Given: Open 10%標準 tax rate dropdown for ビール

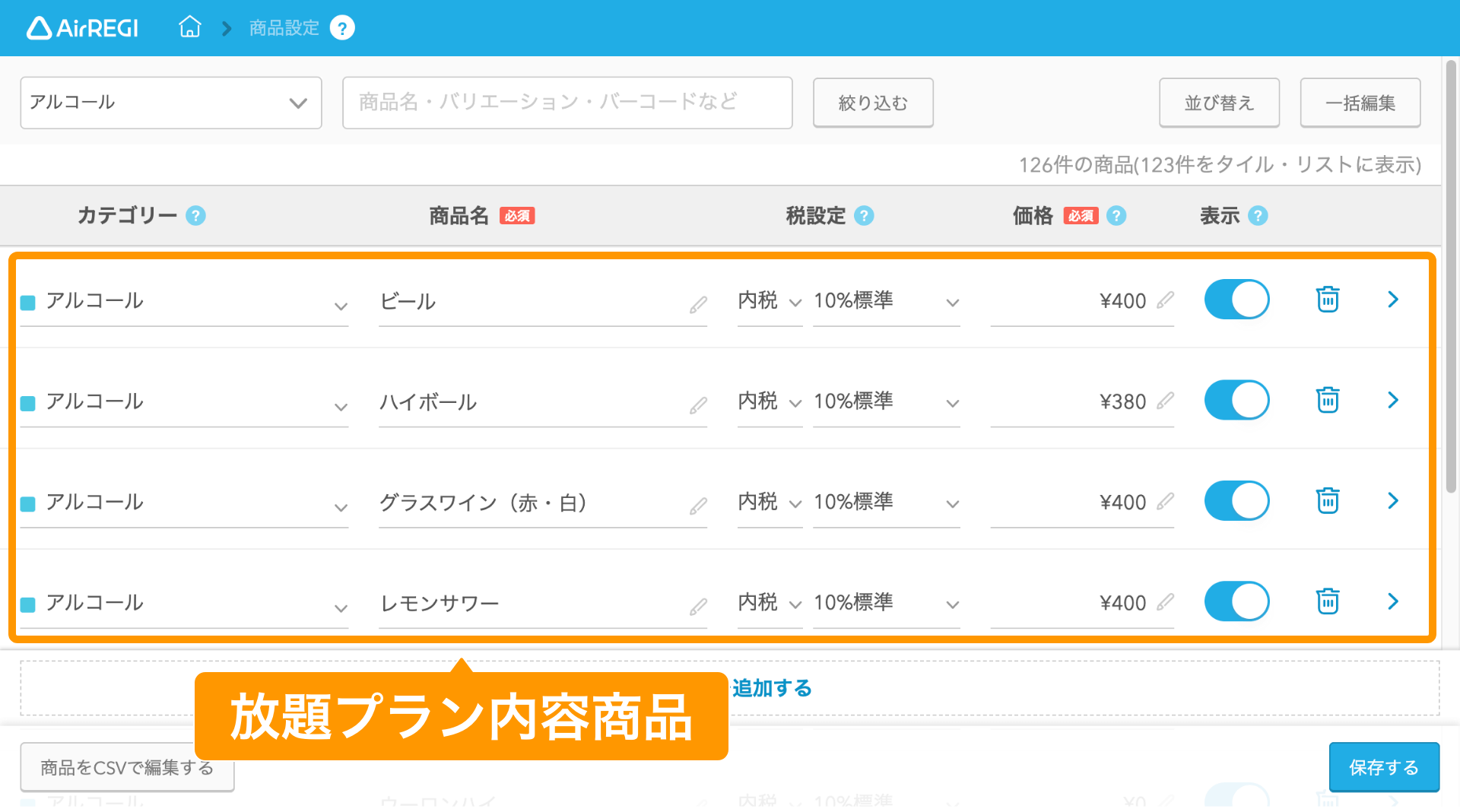Looking at the screenshot, I should [887, 302].
